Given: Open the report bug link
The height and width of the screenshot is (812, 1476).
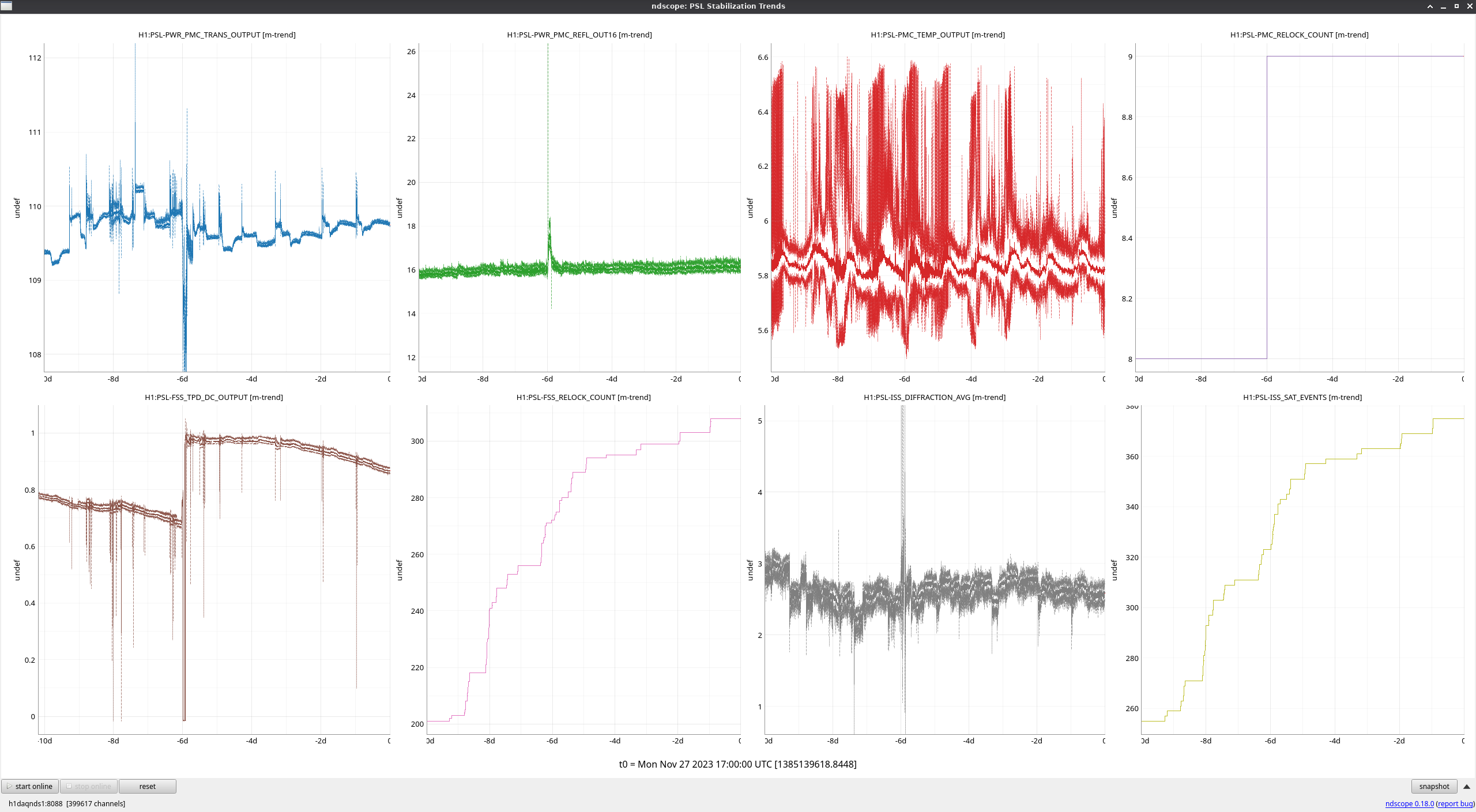Looking at the screenshot, I should [x=1455, y=803].
